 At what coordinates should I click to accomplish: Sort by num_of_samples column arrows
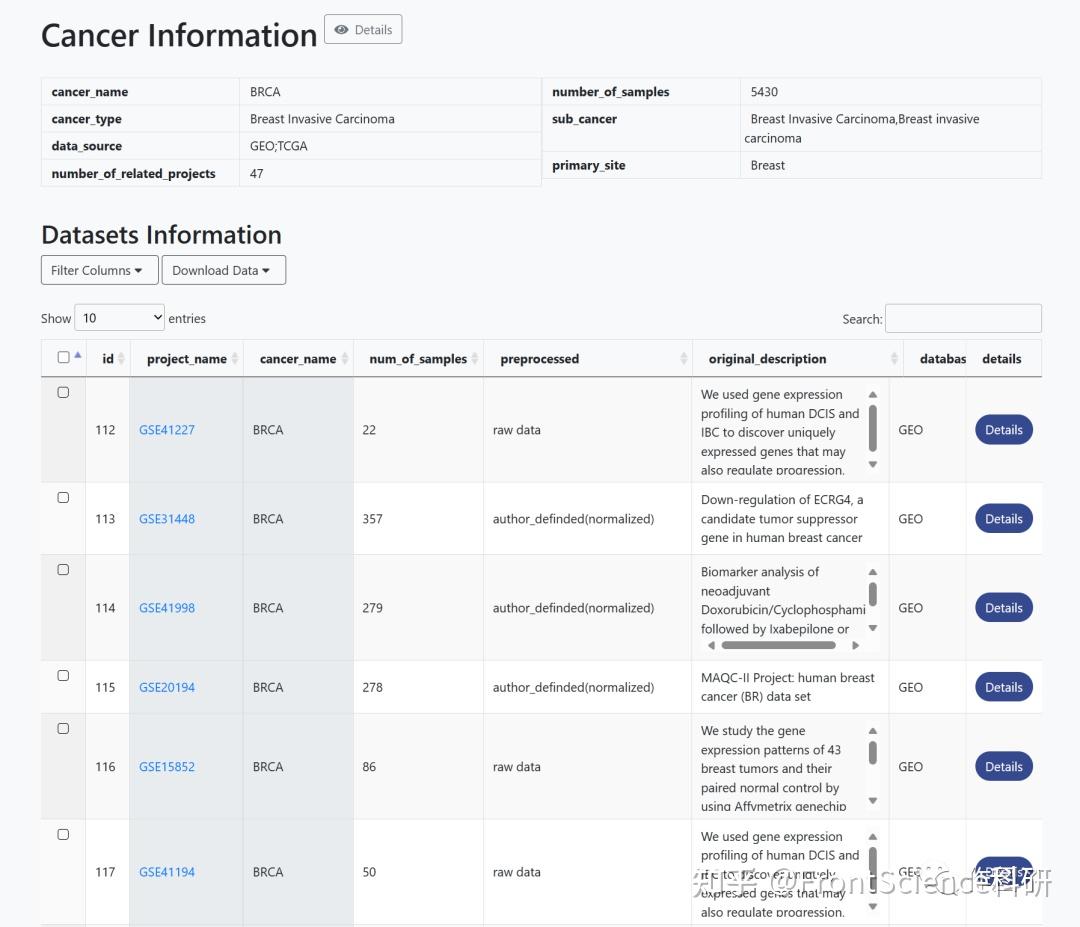475,359
